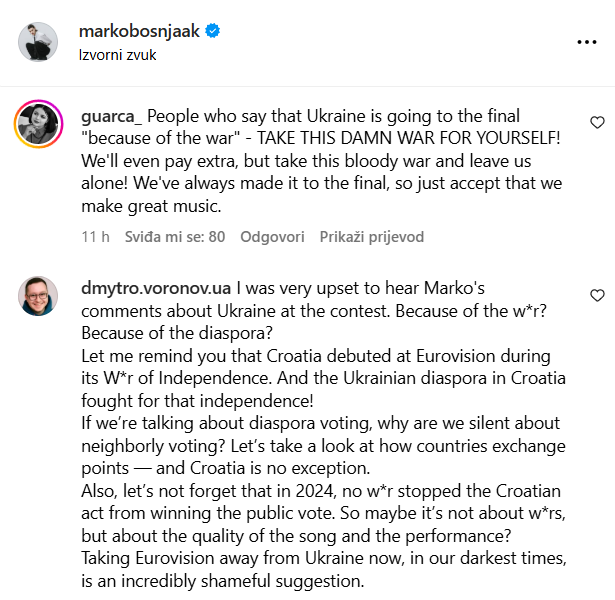Click the 'incredibly shameful suggestion' closing line
615x600 pixels.
coord(223,581)
